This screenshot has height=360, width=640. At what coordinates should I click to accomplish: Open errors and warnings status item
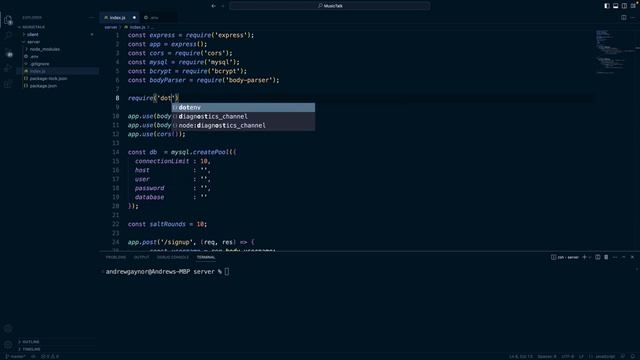coord(50,356)
